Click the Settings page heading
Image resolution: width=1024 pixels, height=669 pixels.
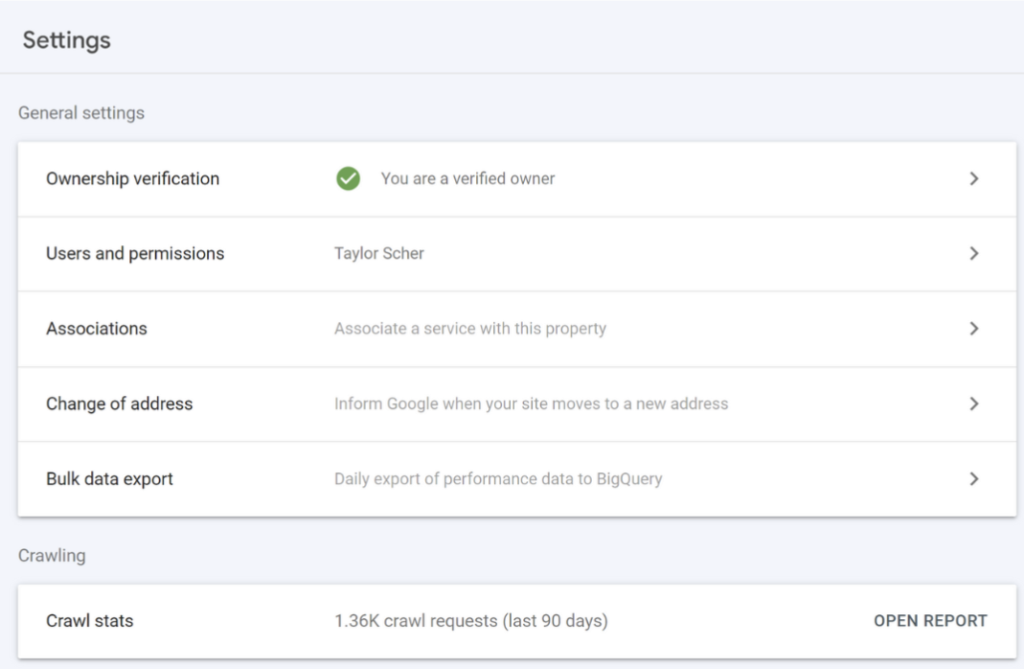67,41
